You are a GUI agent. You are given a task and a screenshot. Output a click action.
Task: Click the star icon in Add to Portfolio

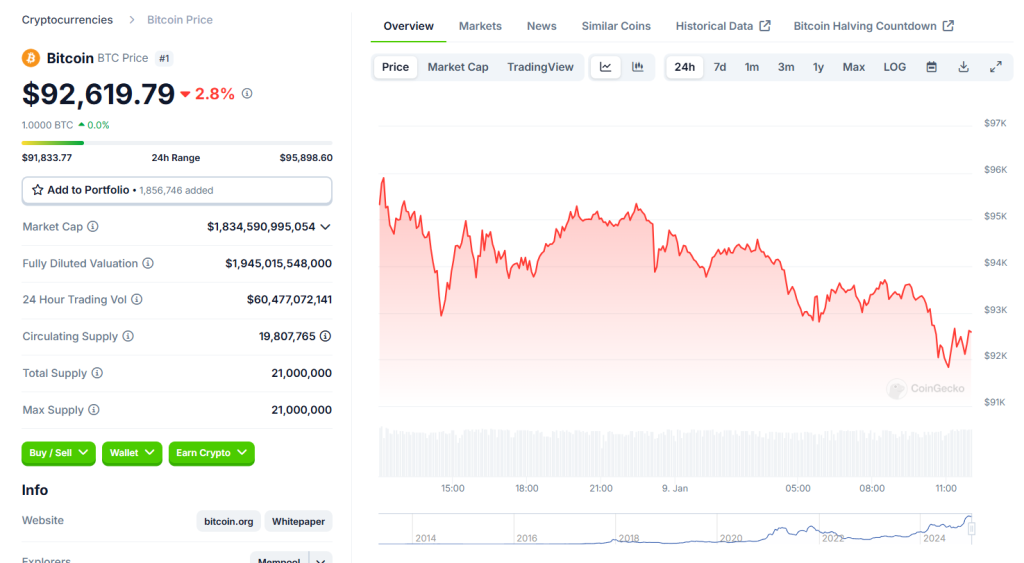pos(38,190)
